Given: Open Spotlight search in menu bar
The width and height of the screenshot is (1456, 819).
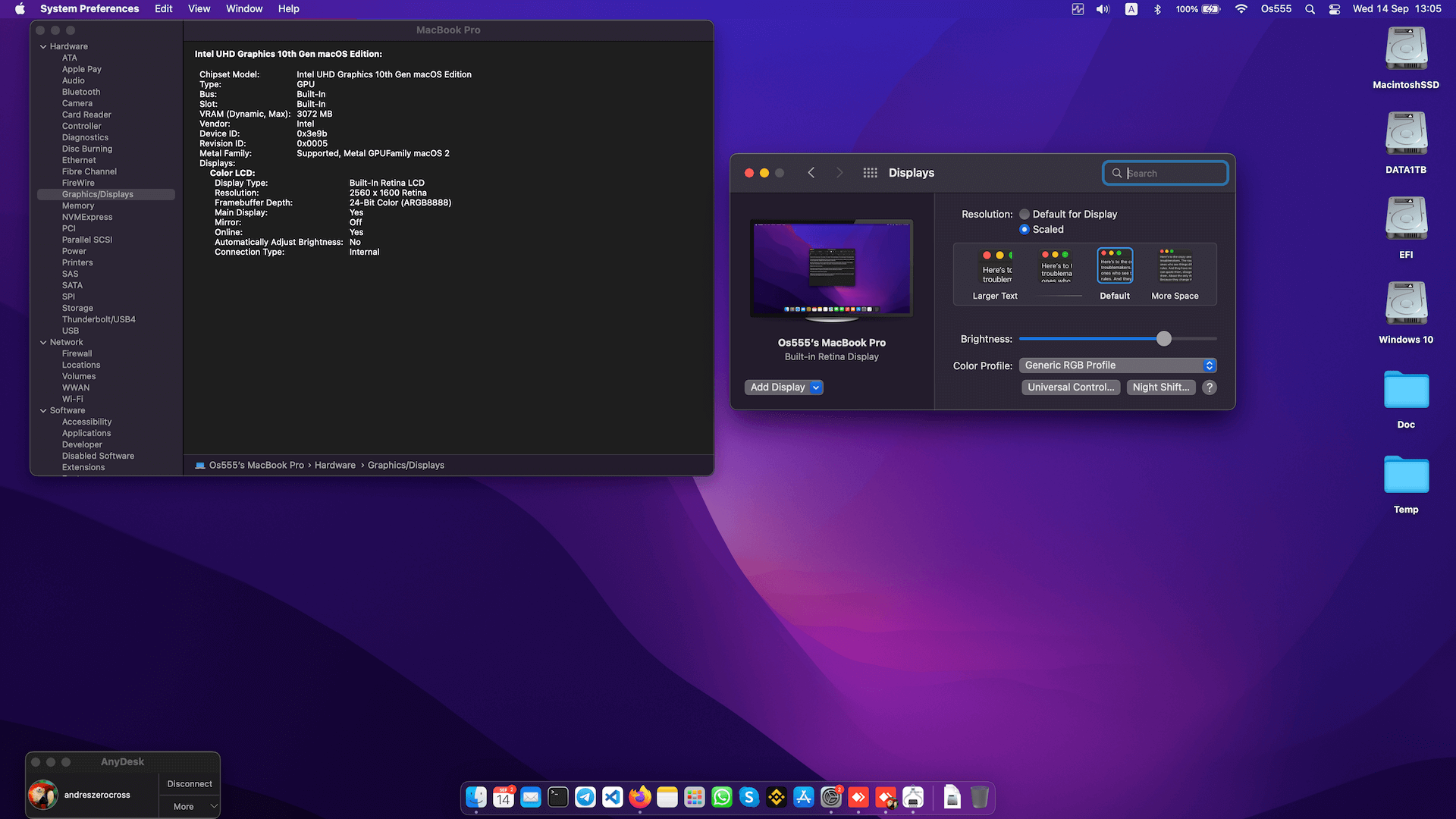Looking at the screenshot, I should [x=1310, y=9].
